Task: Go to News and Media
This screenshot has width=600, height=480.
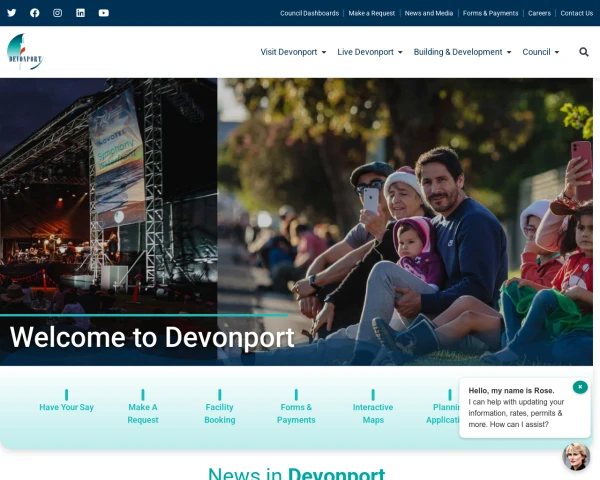Action: tap(429, 13)
